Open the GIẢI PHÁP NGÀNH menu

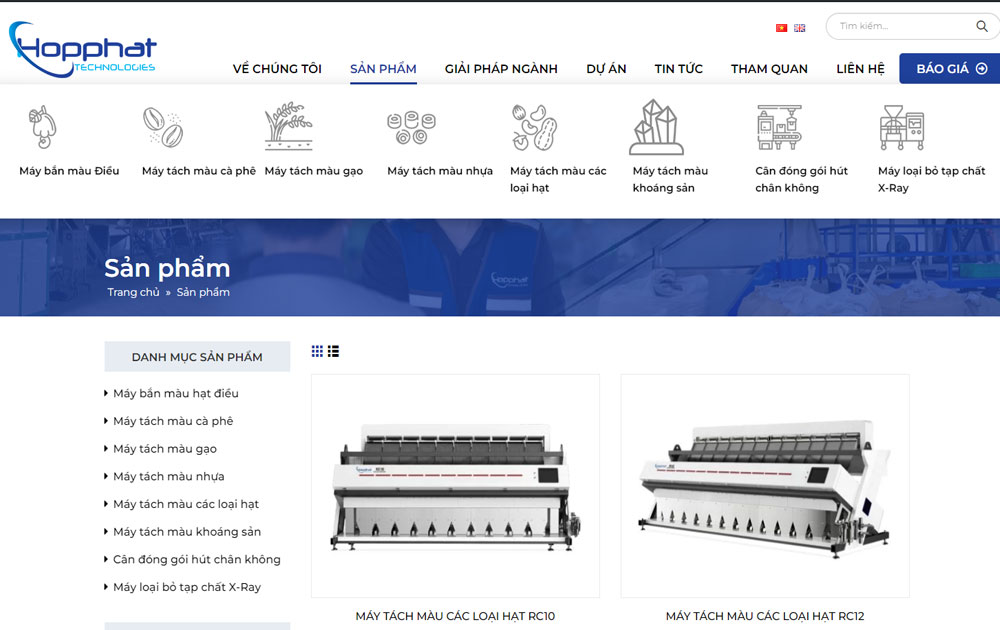(x=501, y=69)
